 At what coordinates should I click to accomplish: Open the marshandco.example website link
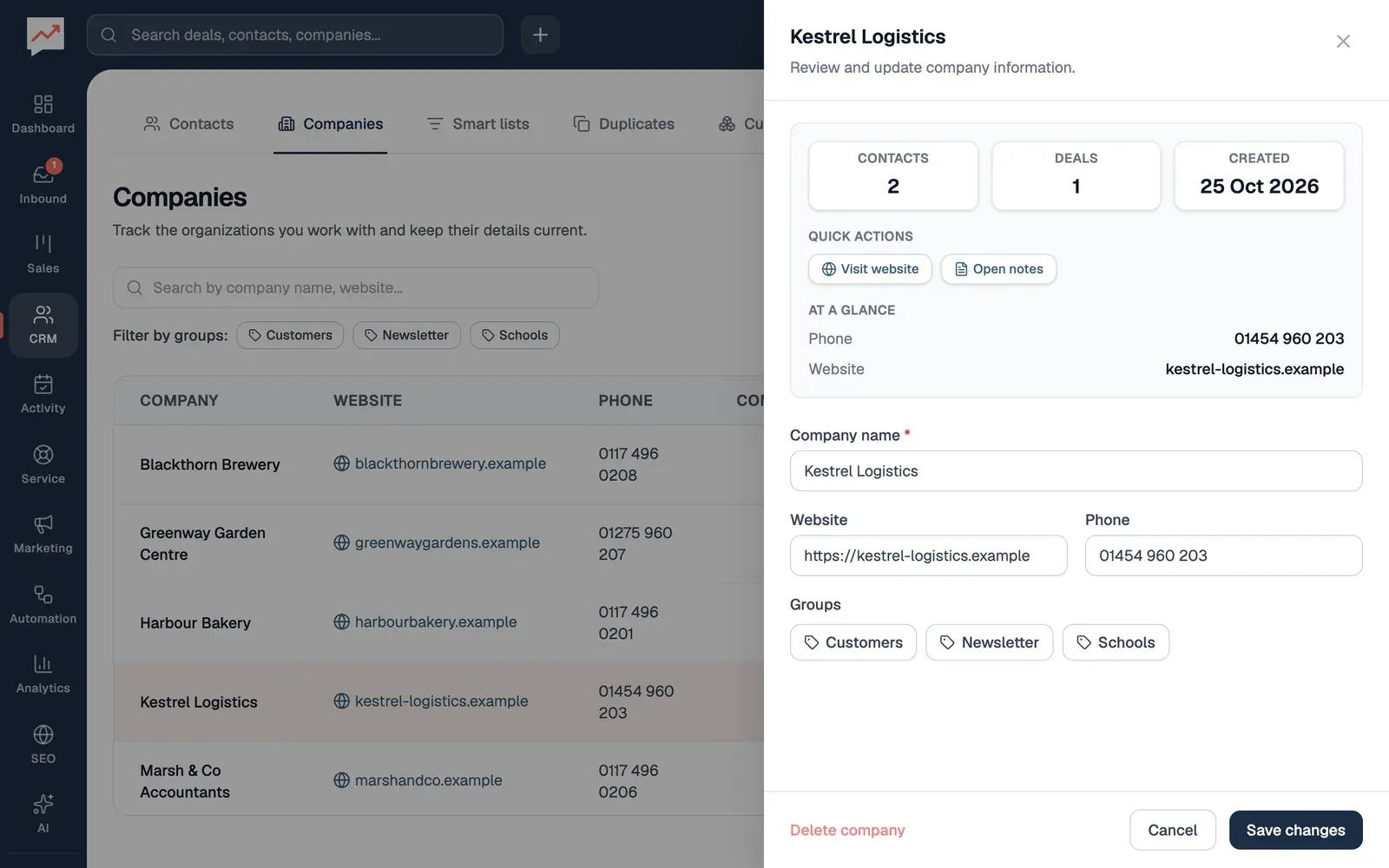428,780
